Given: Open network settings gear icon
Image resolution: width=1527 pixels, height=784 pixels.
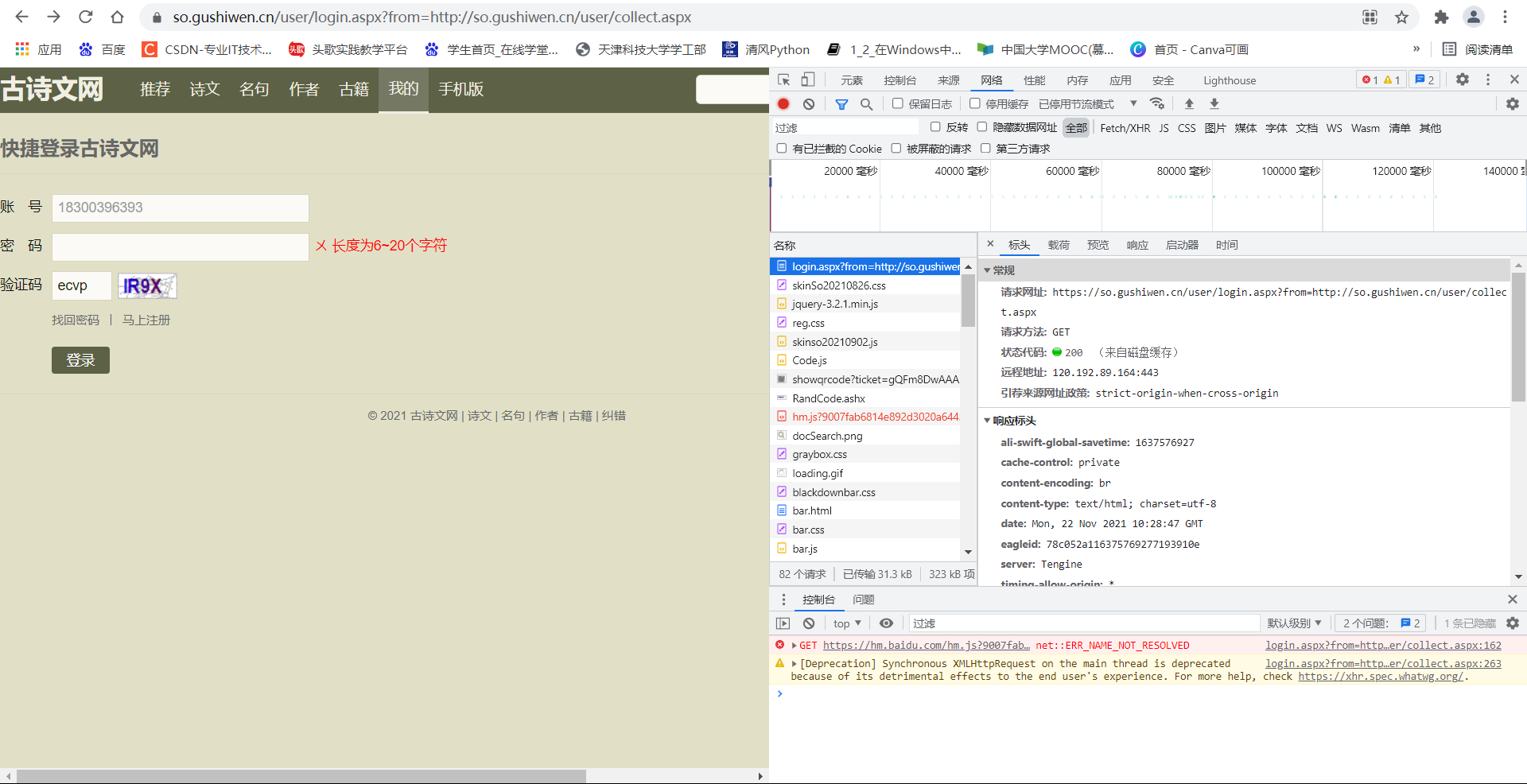Looking at the screenshot, I should coord(1513,103).
